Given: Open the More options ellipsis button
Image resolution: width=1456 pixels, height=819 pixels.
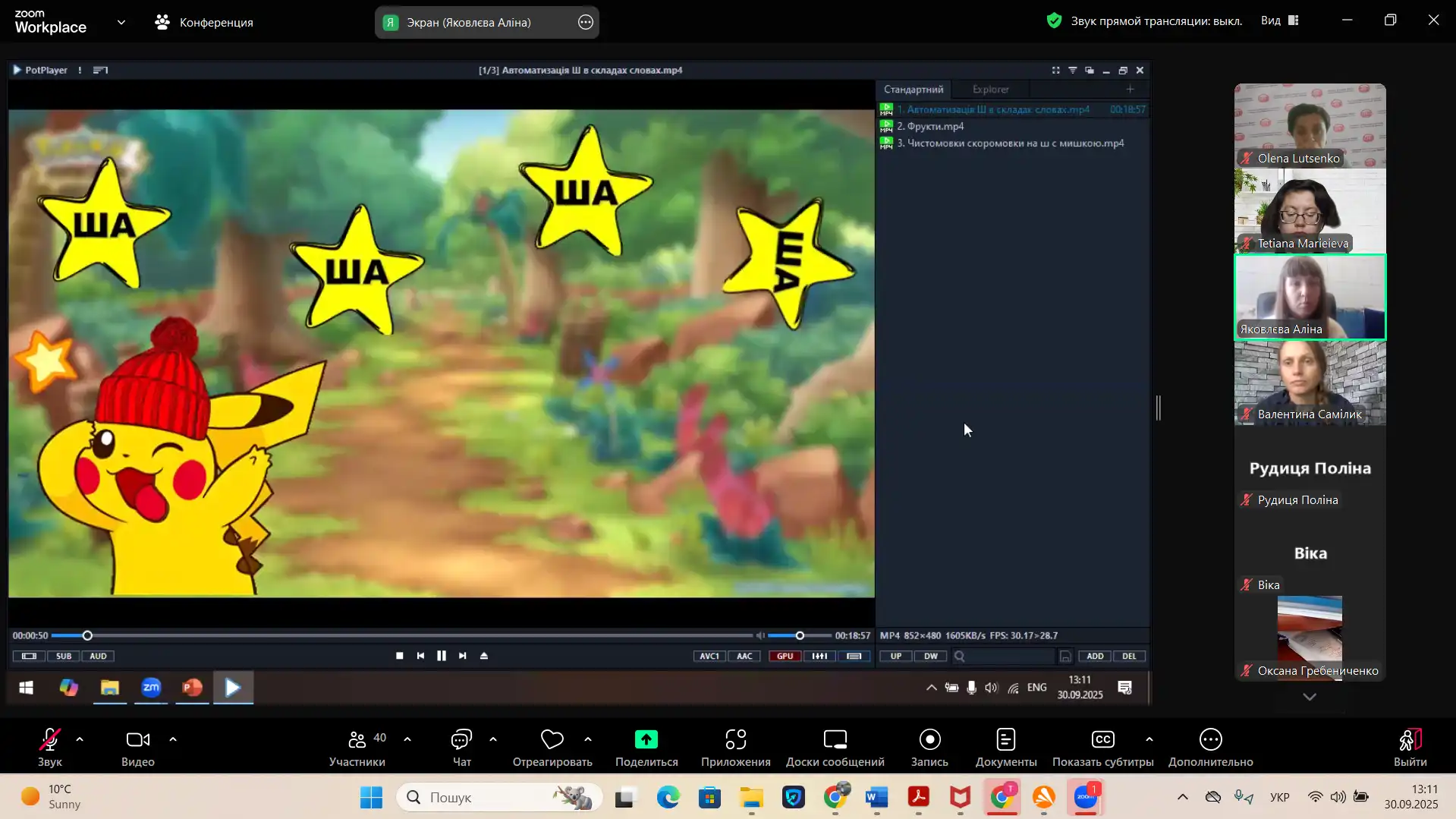Looking at the screenshot, I should pyautogui.click(x=1210, y=748).
